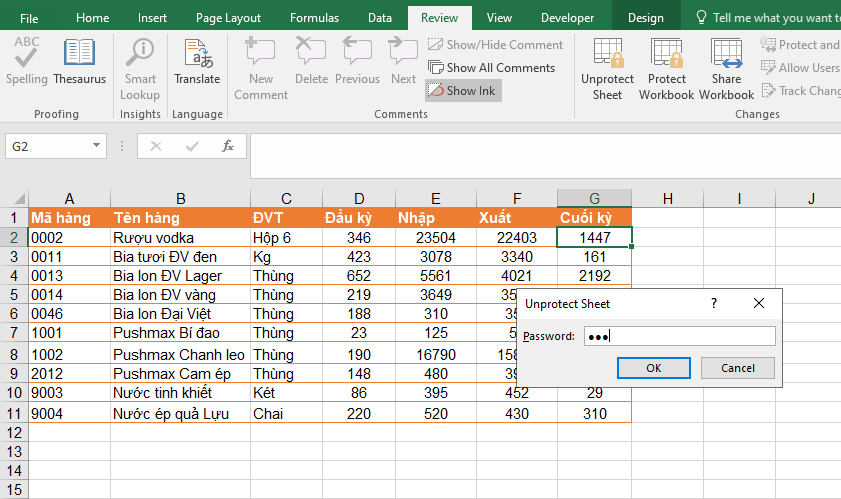This screenshot has width=841, height=499.
Task: Open Protect Workbook
Action: click(666, 68)
